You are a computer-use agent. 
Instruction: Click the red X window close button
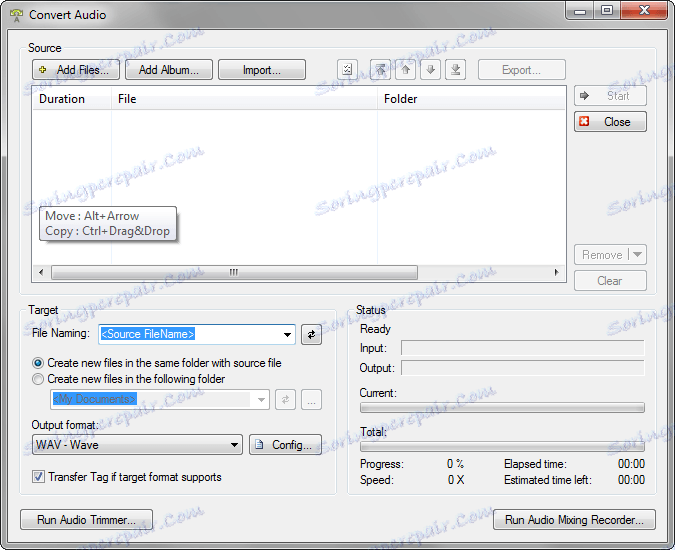coord(644,11)
